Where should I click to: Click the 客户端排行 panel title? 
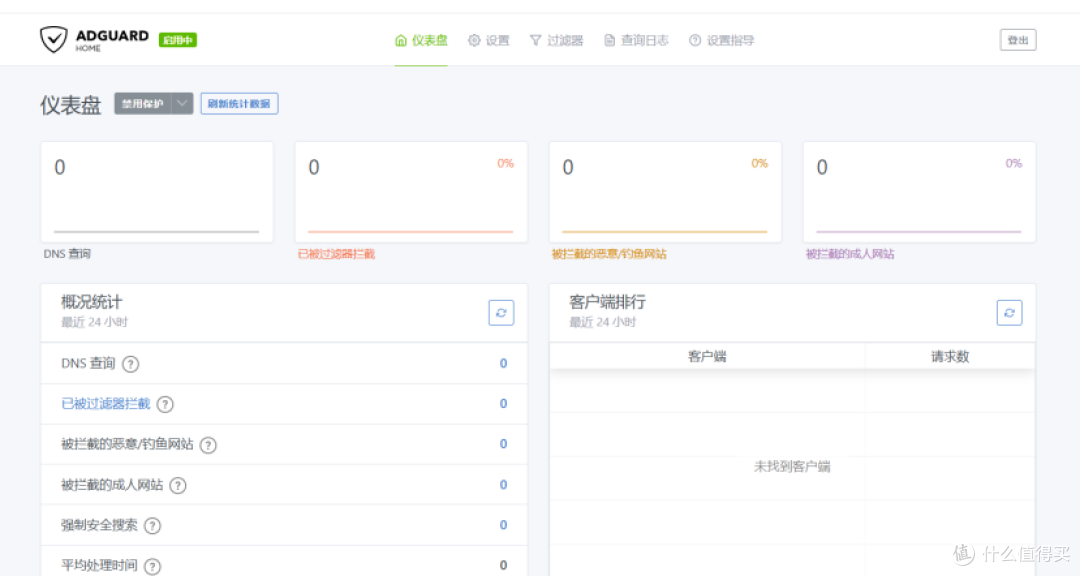point(608,302)
